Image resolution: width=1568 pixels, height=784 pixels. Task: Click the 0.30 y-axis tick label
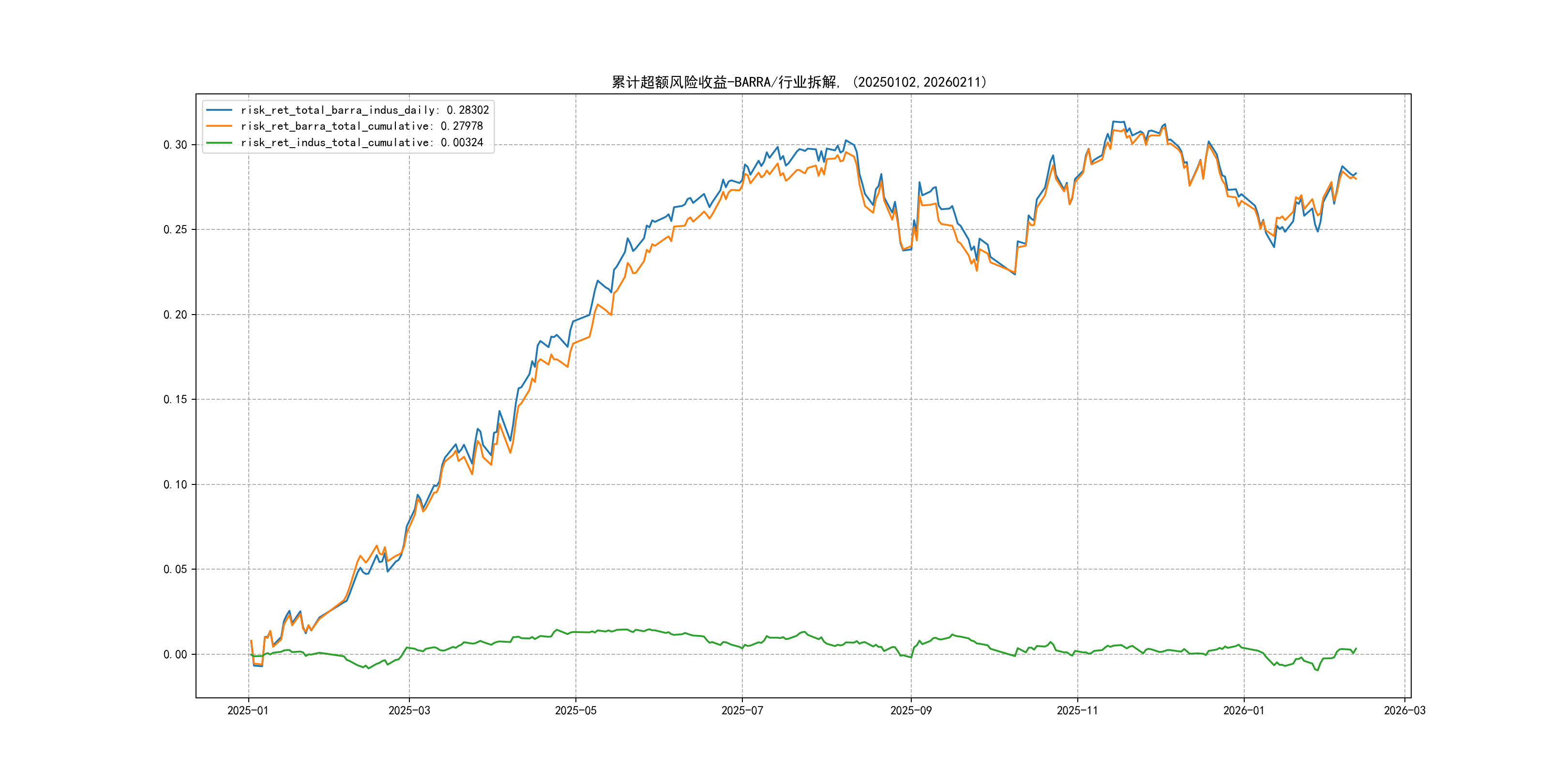(175, 145)
